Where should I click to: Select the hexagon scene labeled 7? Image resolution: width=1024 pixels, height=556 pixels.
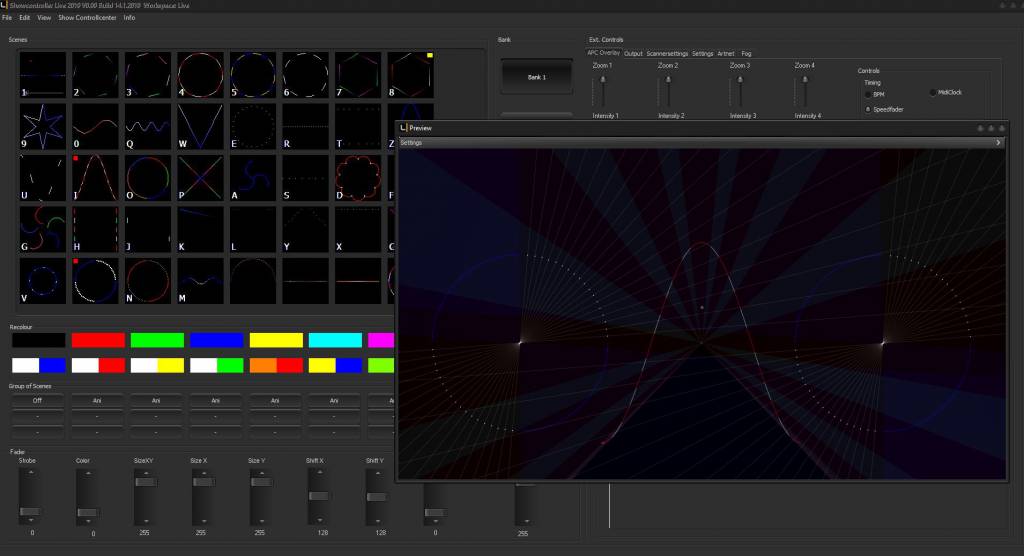point(357,74)
